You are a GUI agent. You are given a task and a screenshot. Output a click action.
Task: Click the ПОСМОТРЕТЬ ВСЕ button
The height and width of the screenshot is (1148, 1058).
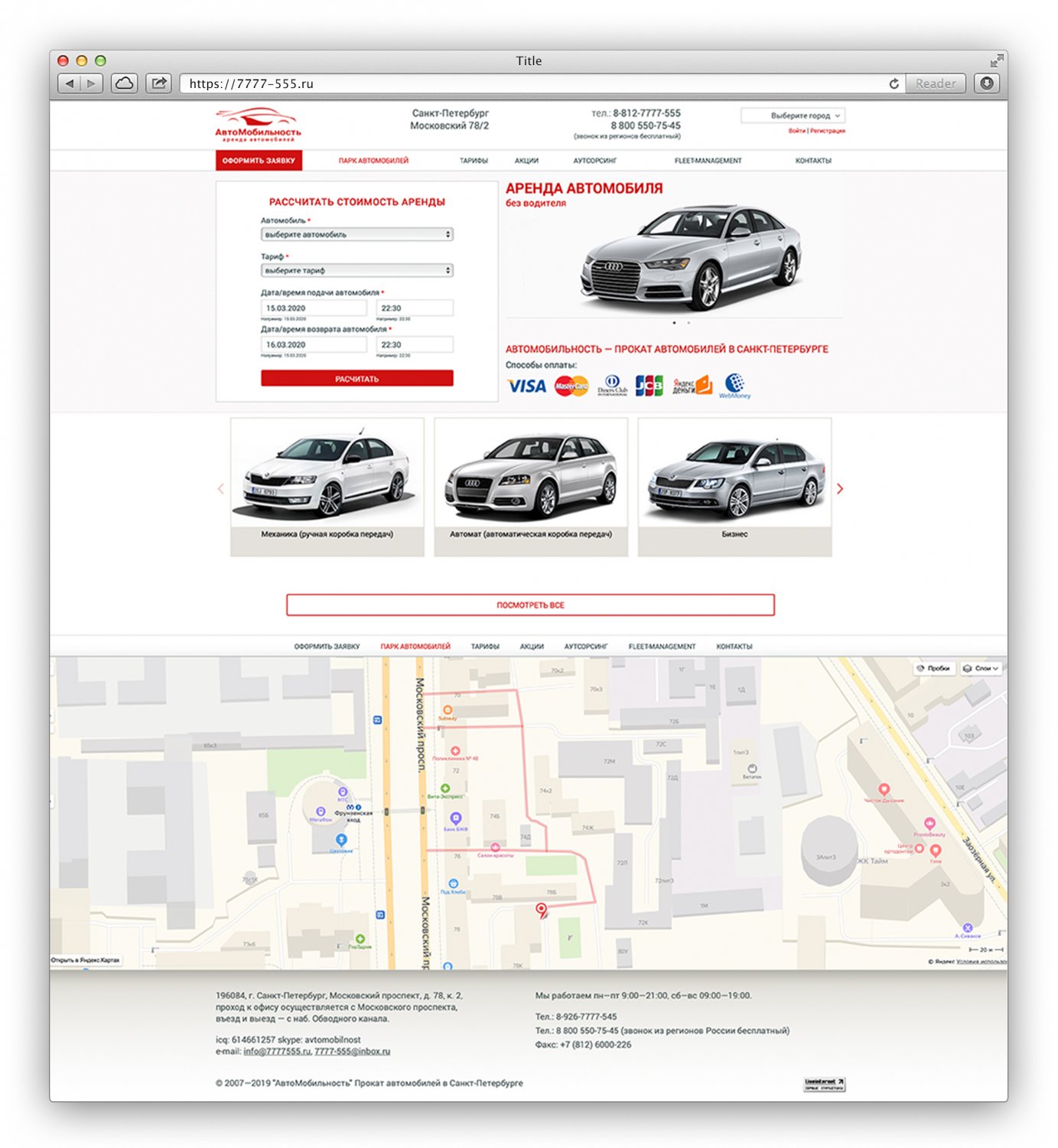[530, 605]
